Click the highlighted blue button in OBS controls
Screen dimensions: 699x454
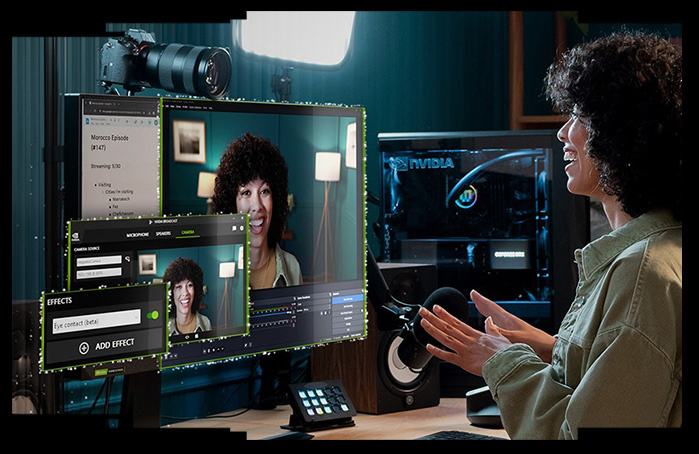coord(348,299)
